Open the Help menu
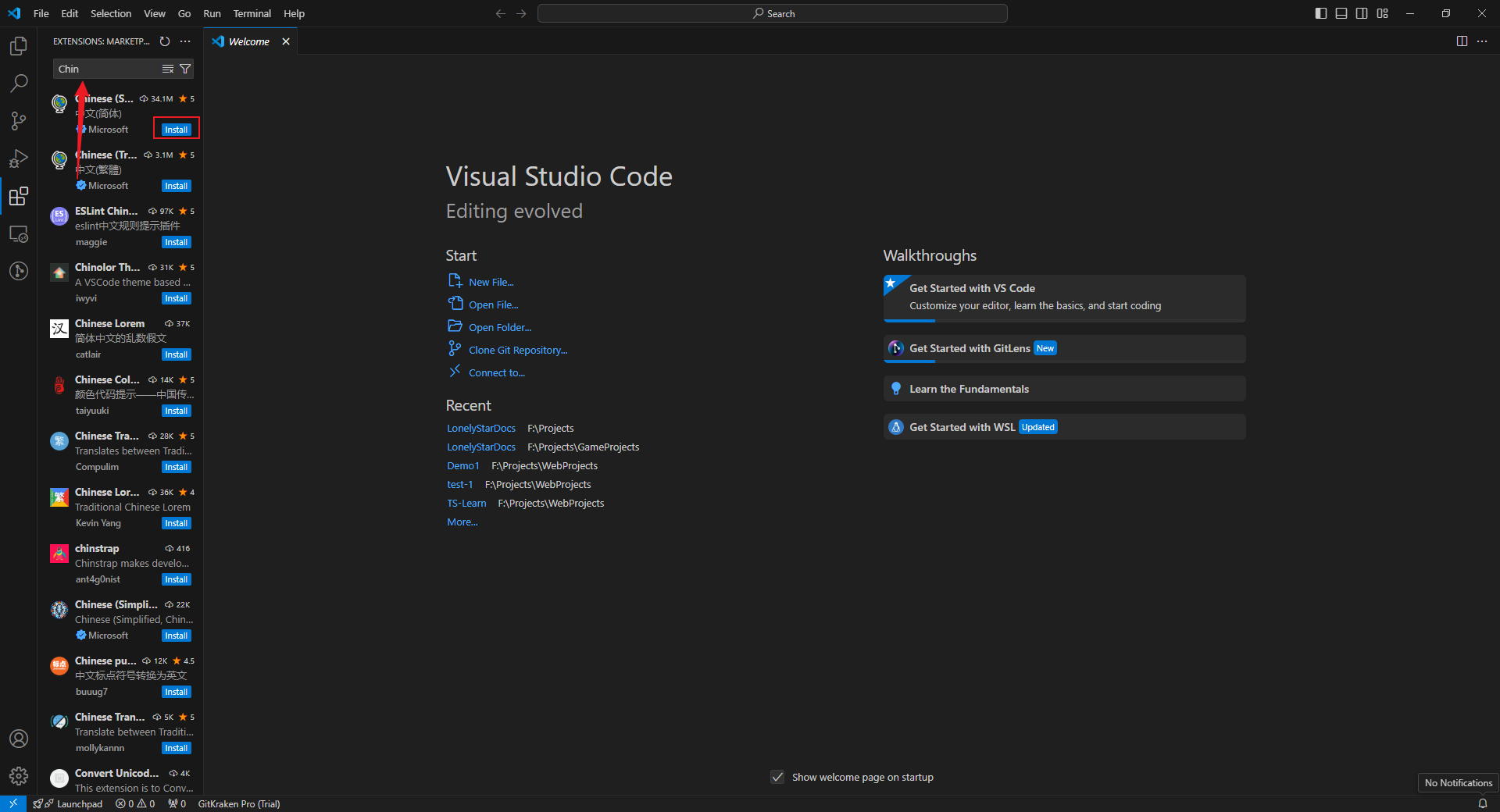This screenshot has width=1500, height=812. point(295,13)
